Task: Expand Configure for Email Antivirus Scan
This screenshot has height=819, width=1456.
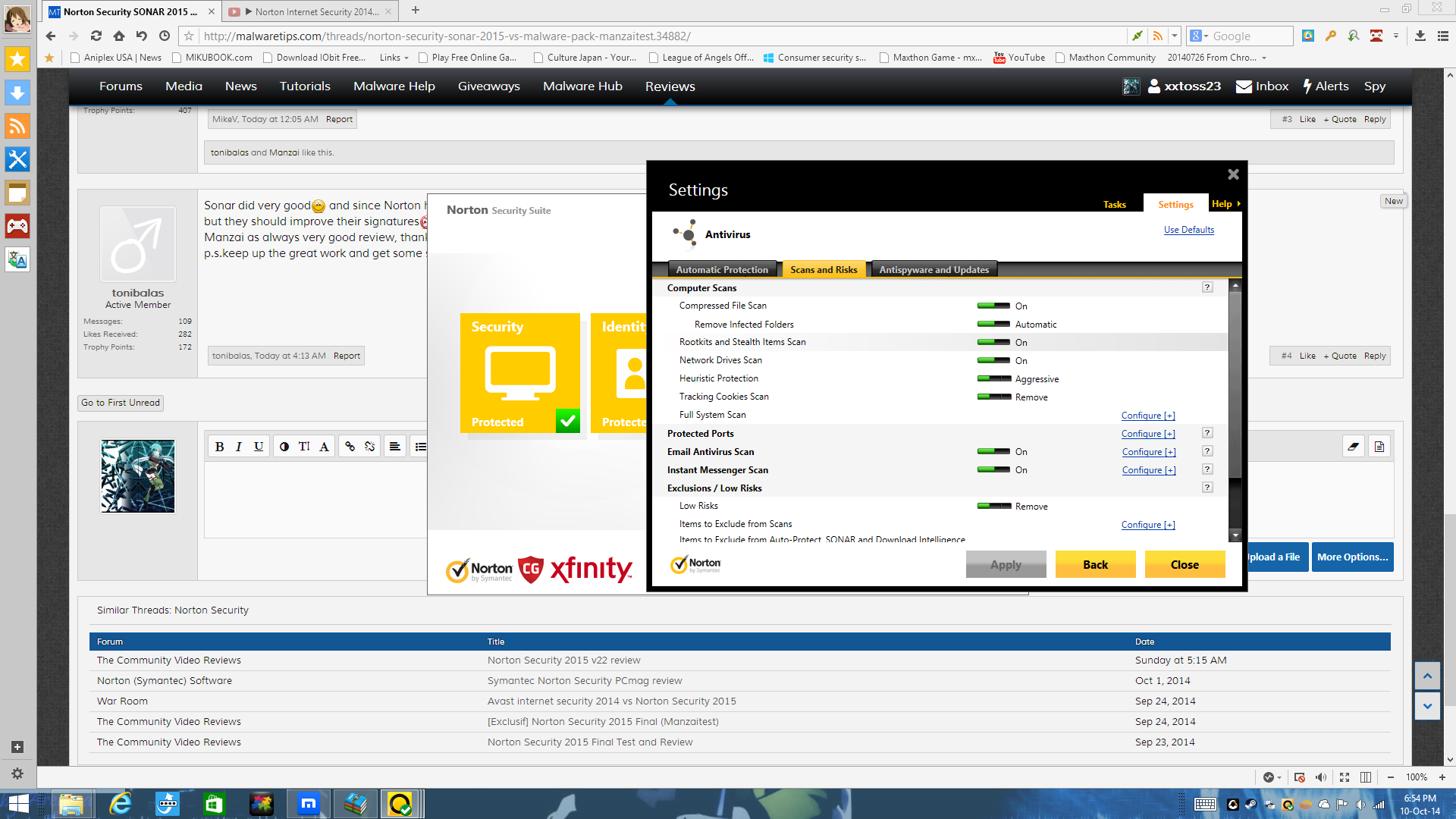Action: pos(1149,452)
